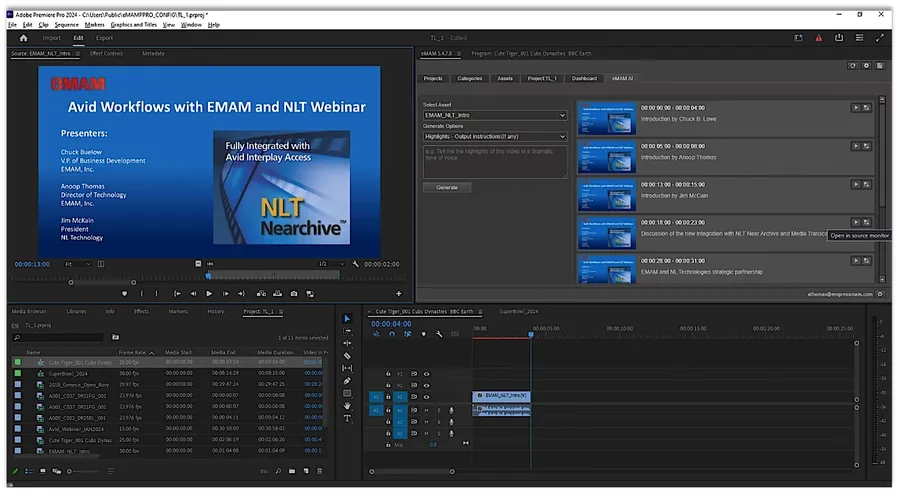This screenshot has width=900, height=490.
Task: Switch to the Dashboard tab in eMAM
Action: 584,79
